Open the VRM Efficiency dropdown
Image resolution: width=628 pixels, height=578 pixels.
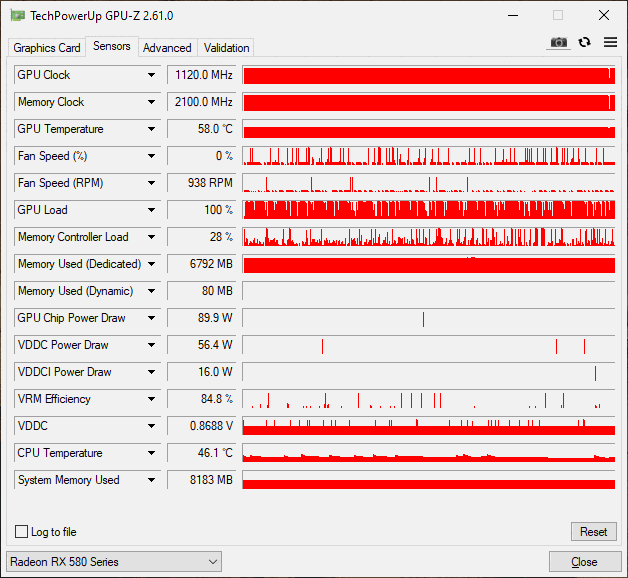151,399
